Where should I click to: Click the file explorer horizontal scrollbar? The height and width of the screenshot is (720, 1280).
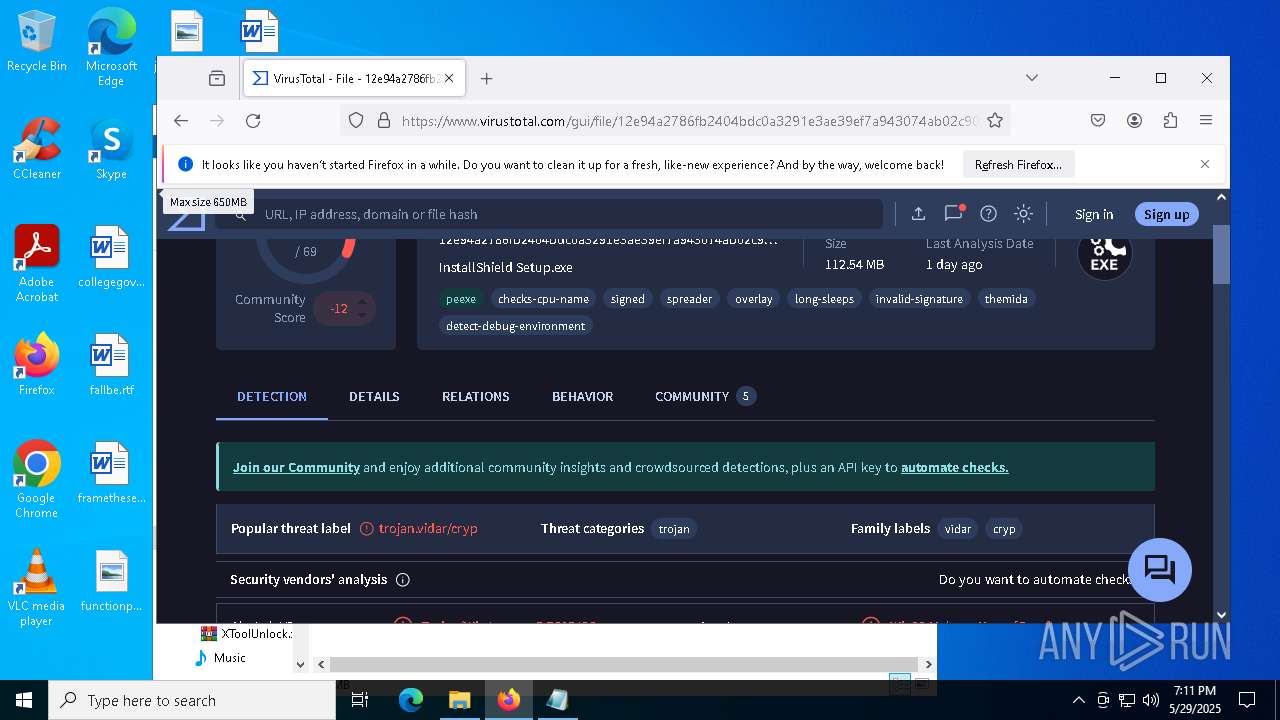coord(624,664)
